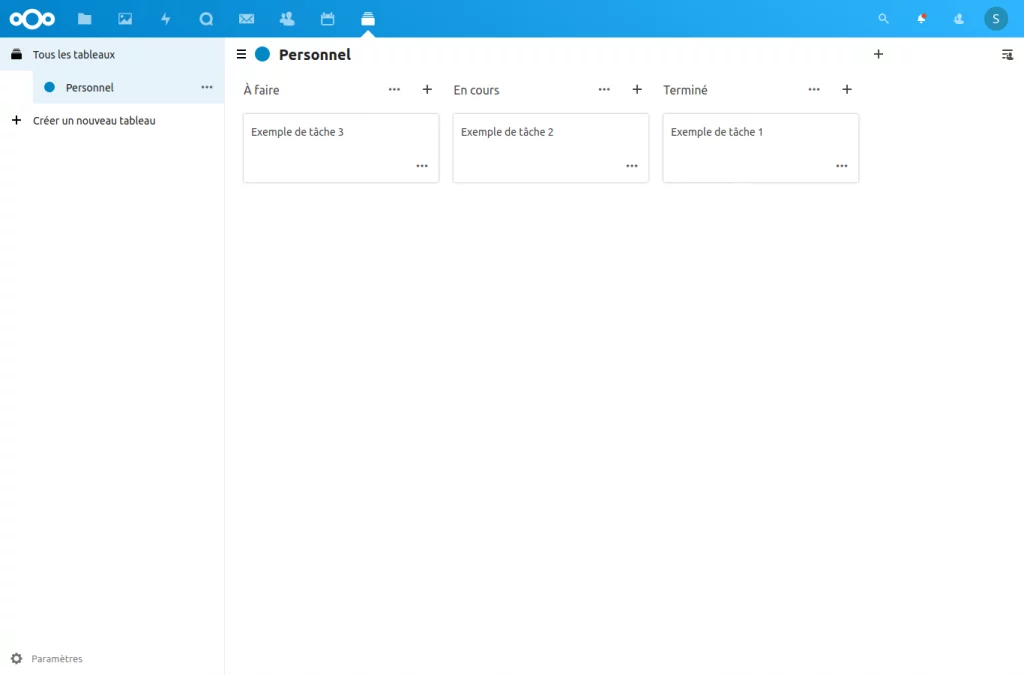1024x675 pixels.
Task: Add a card to À faire list
Action: pos(427,89)
